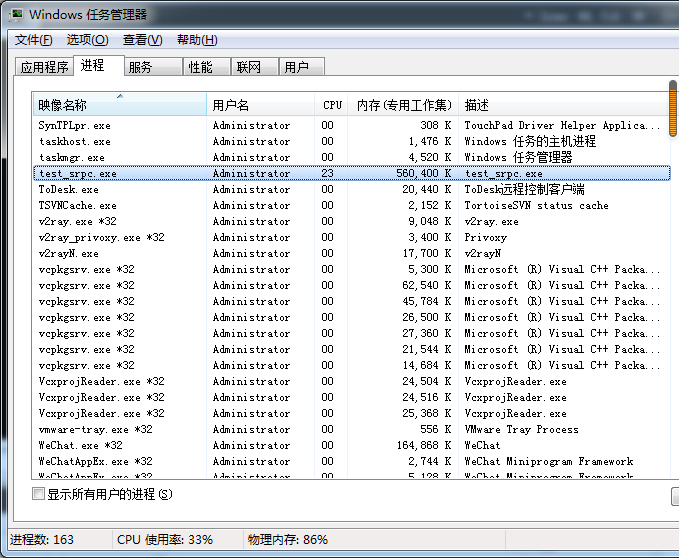Sort processes by the CPU column header
This screenshot has height=558, width=679.
tap(331, 105)
